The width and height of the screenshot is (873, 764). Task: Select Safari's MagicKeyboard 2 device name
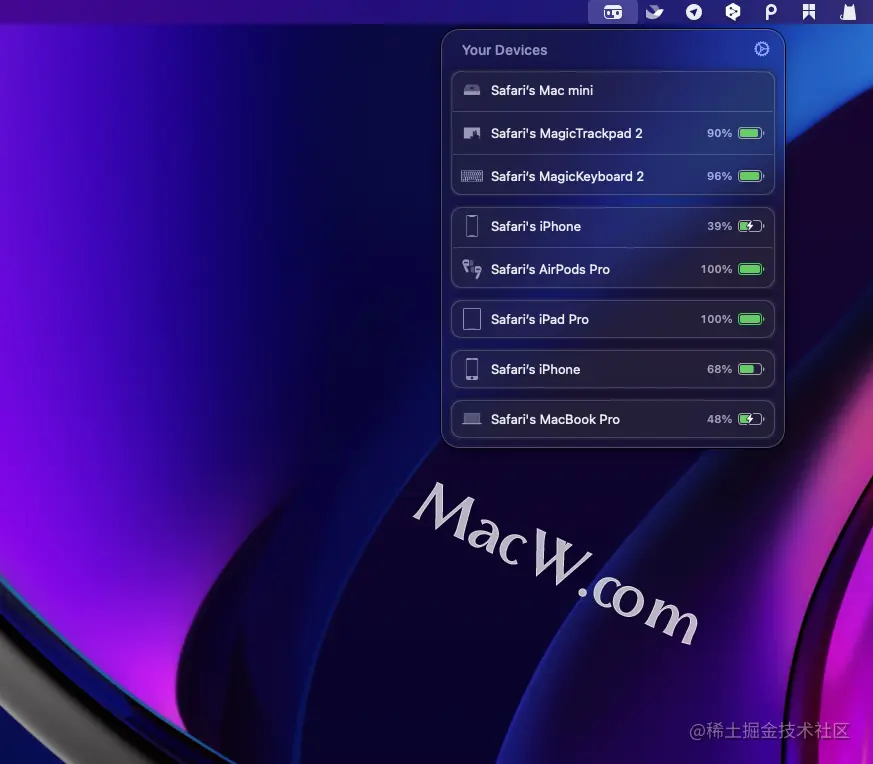pos(567,176)
